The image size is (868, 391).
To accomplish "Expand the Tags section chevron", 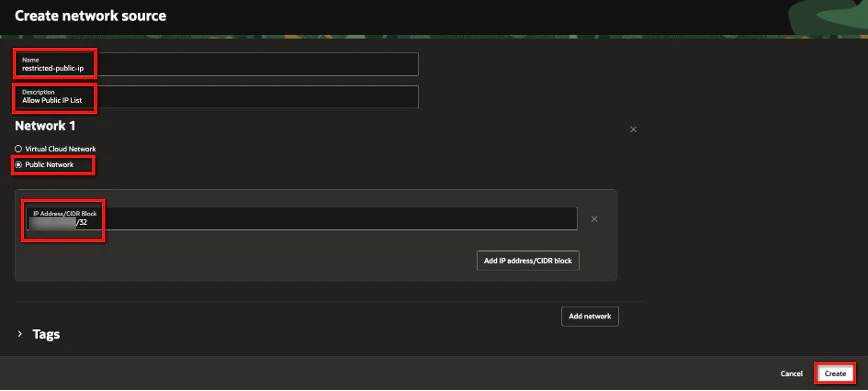I will click(x=20, y=334).
